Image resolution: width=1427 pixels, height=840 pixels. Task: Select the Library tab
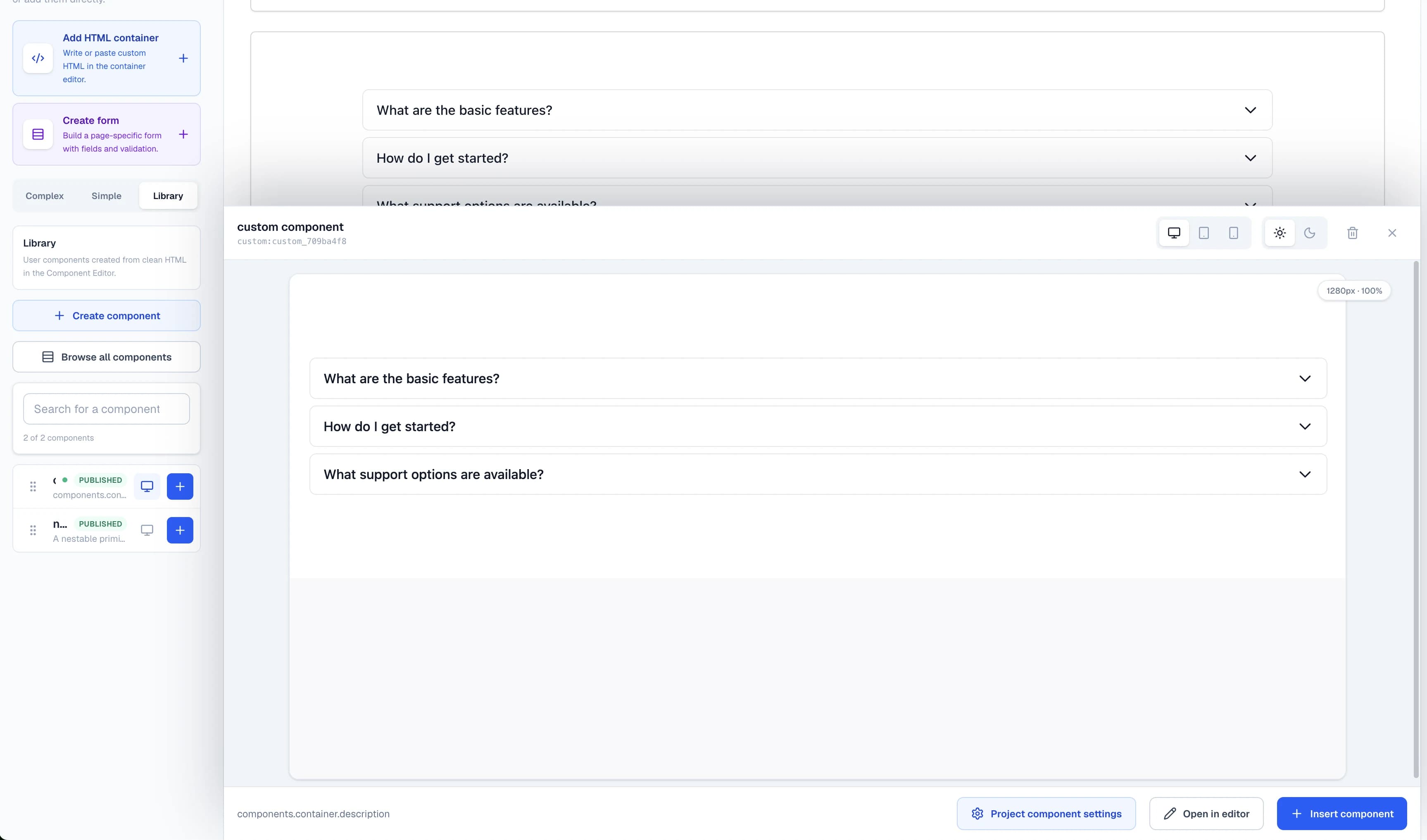[168, 196]
